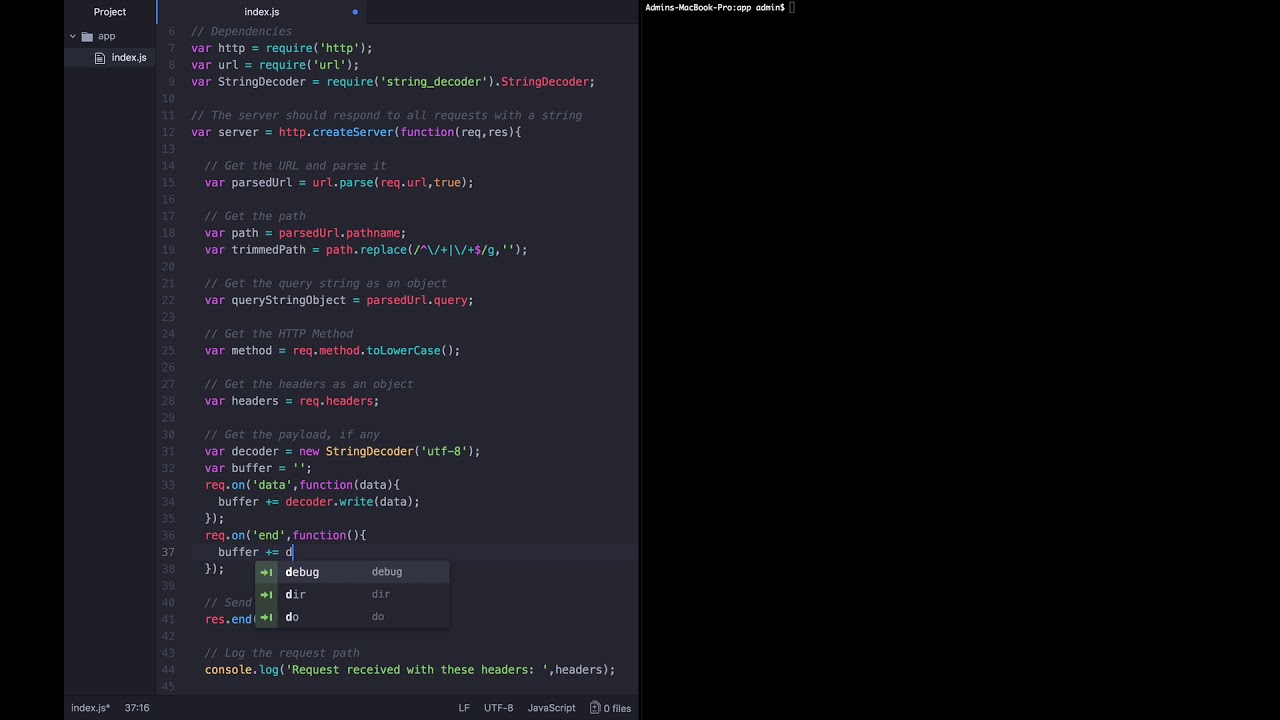The width and height of the screenshot is (1280, 720).
Task: Click the '// Log the request path' comment
Action: tap(281, 653)
